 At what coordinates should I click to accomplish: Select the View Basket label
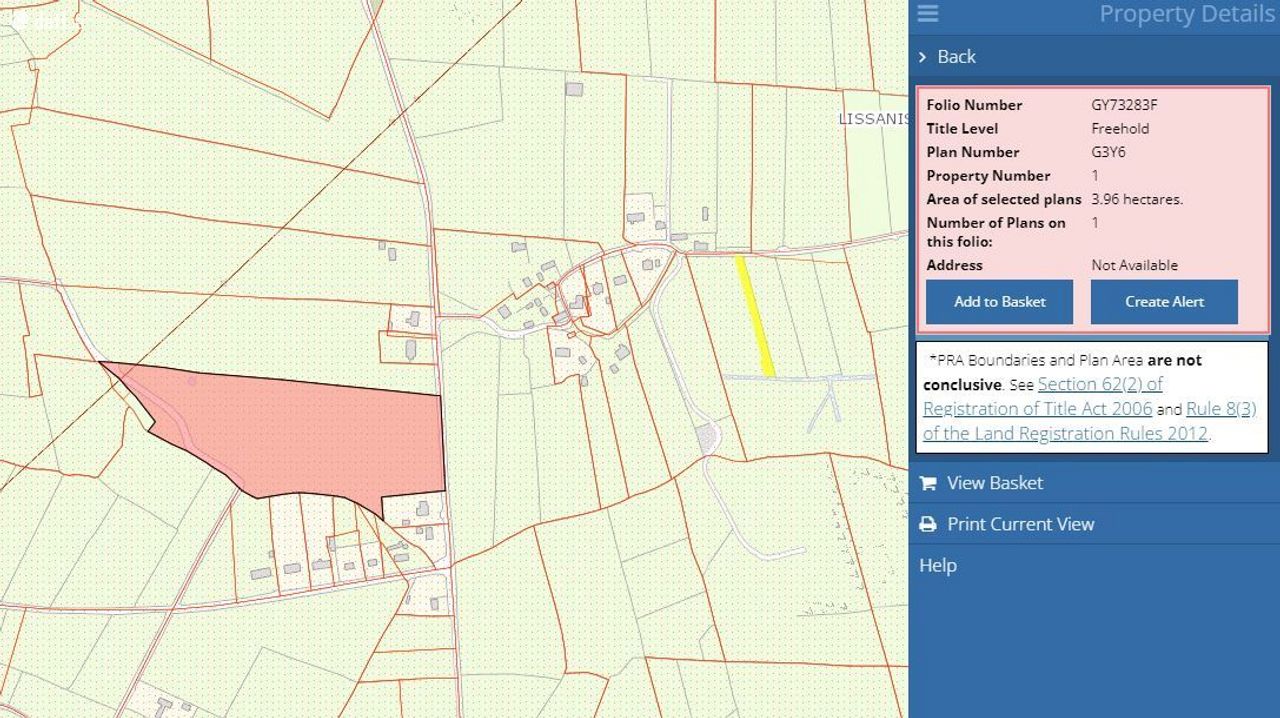pyautogui.click(x=994, y=483)
